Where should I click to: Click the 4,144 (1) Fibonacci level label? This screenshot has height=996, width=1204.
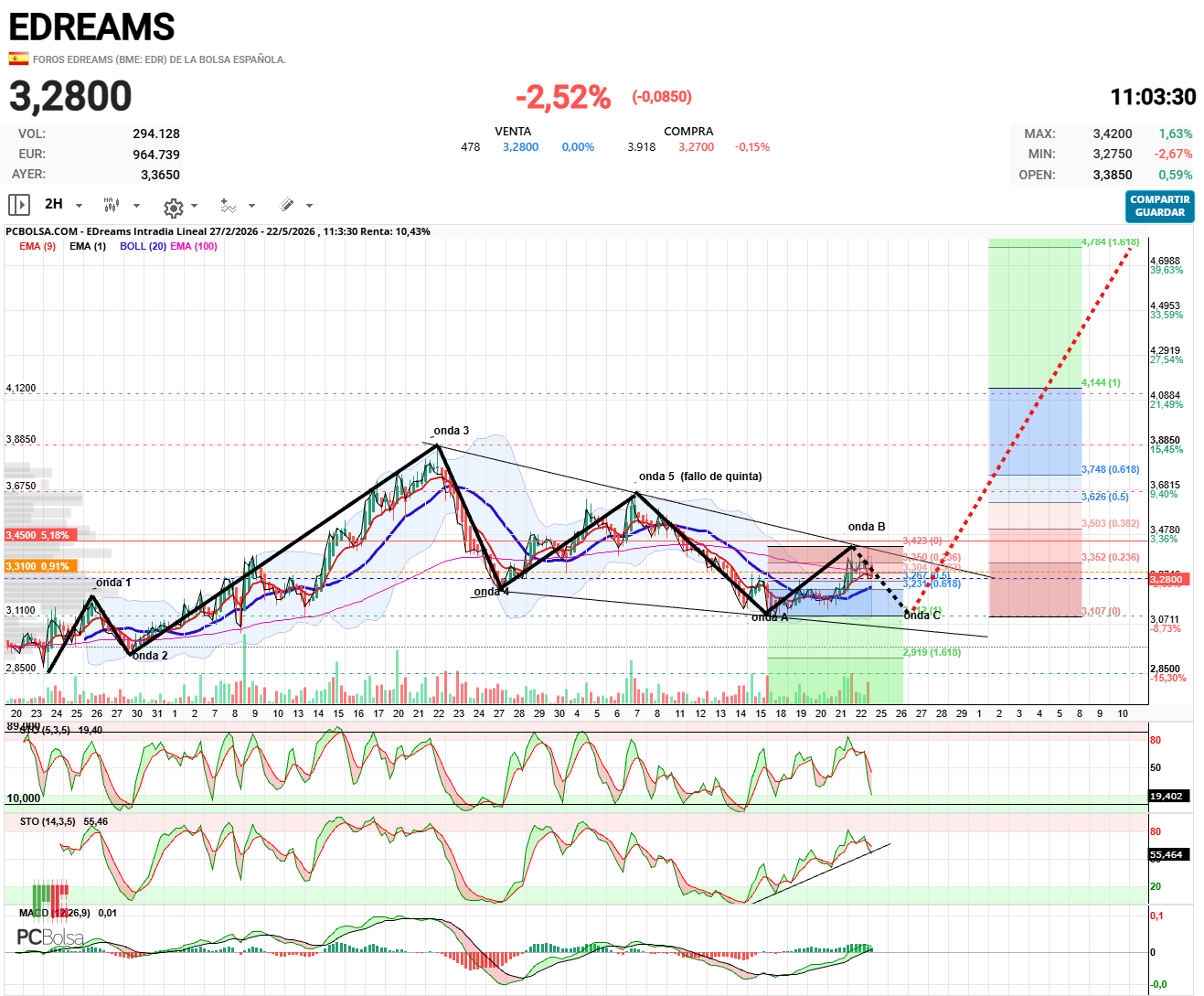[x=1101, y=382]
